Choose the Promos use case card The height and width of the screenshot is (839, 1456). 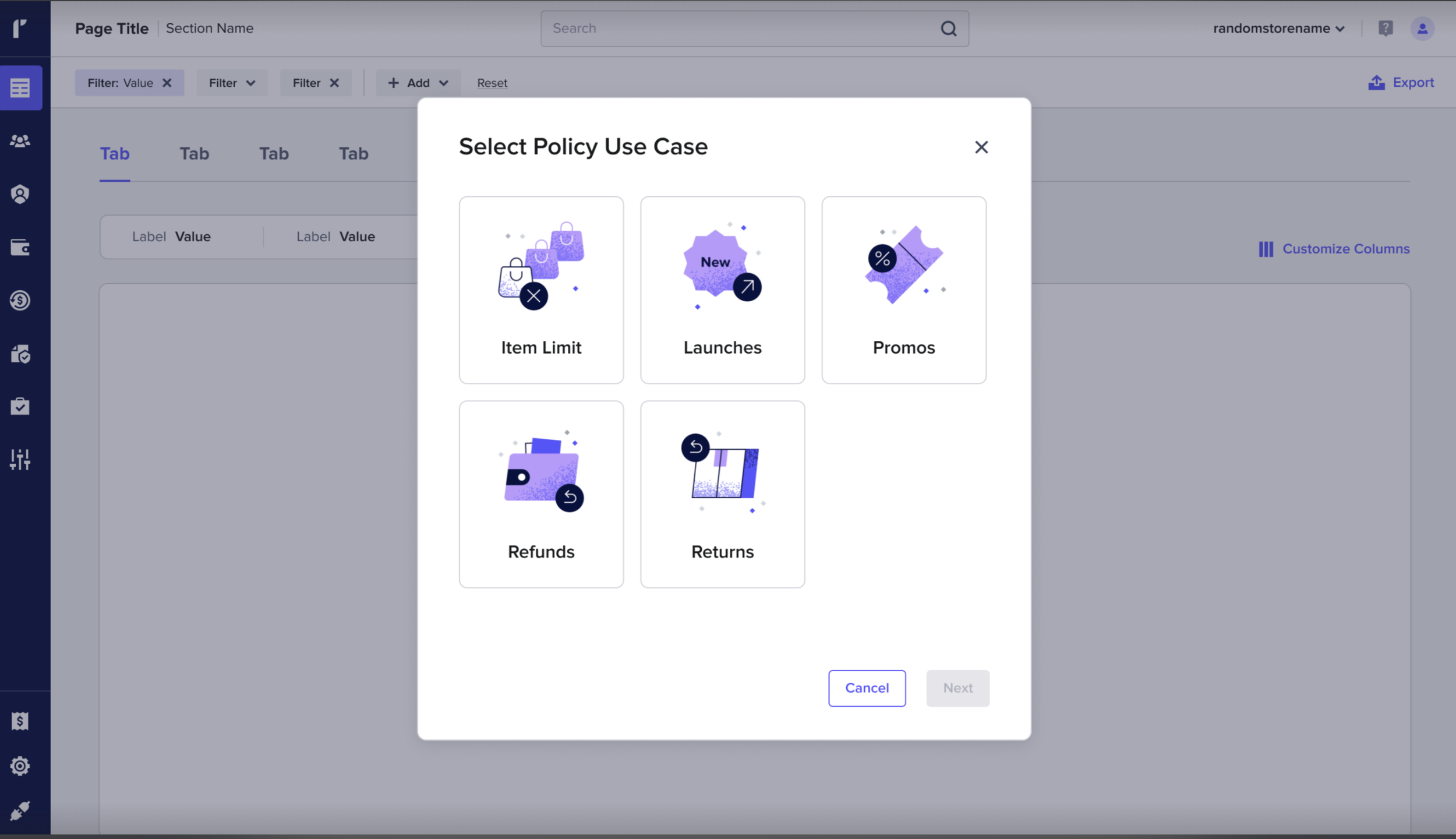[903, 290]
